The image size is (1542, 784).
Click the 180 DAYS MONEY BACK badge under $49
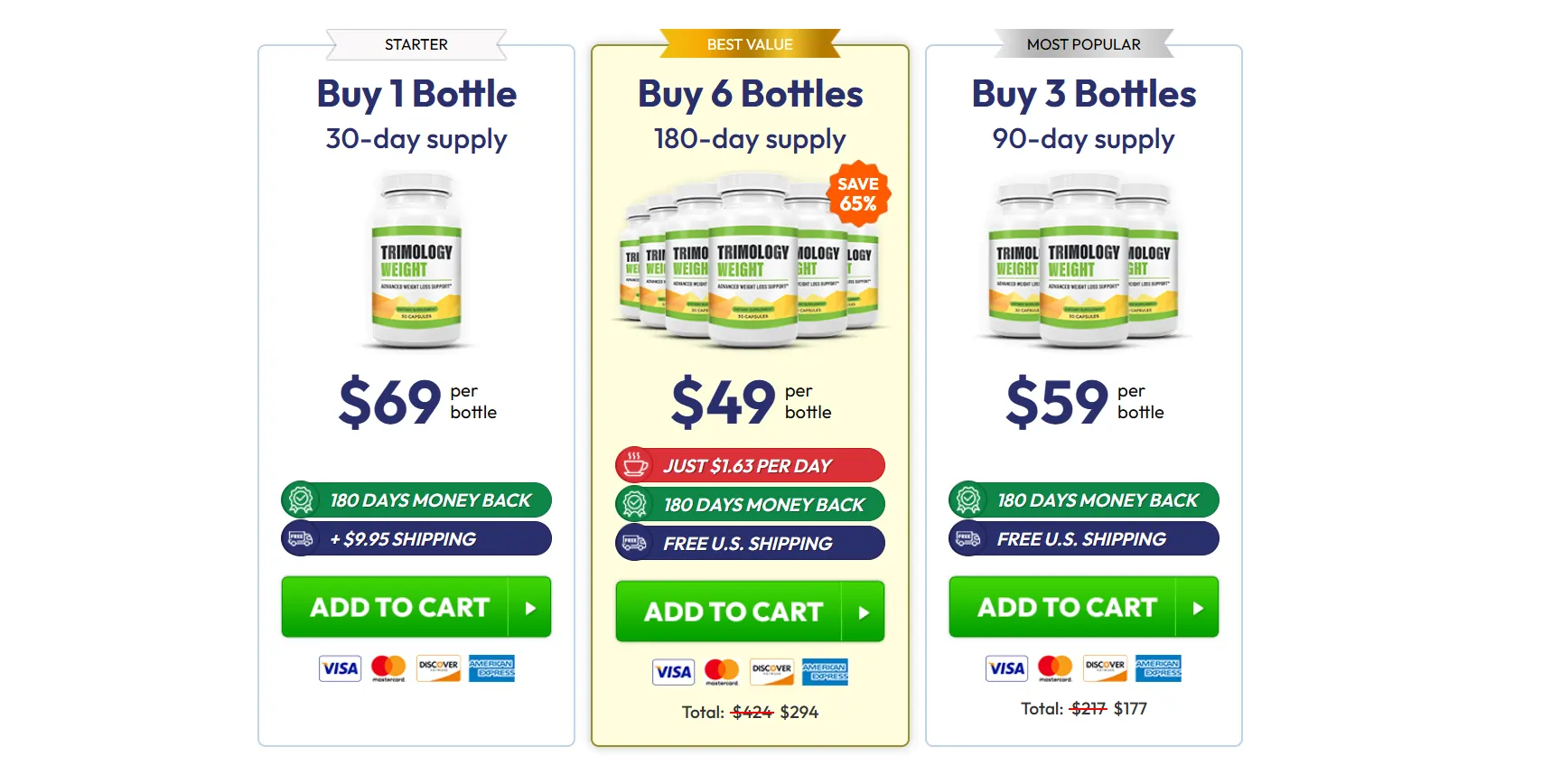[x=750, y=504]
